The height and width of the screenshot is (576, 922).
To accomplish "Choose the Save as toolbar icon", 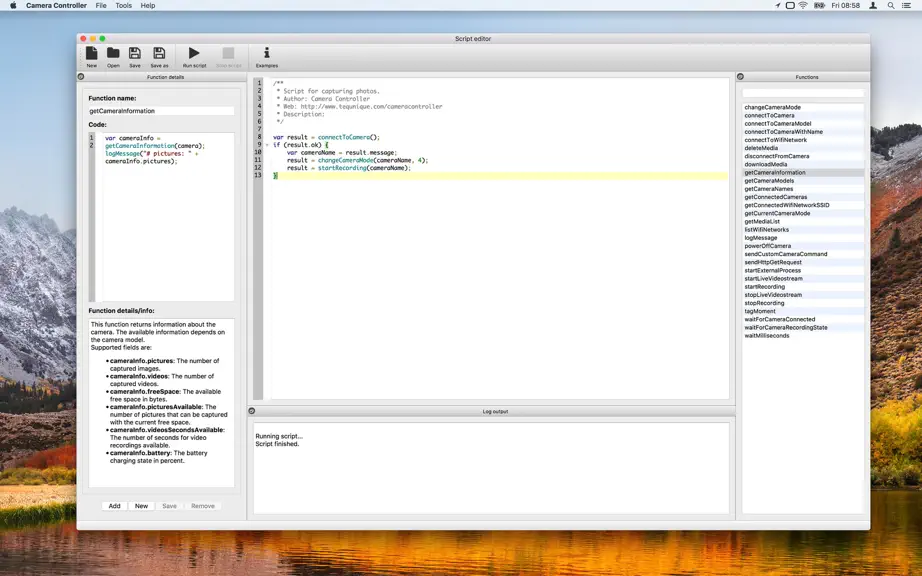I will tap(159, 57).
